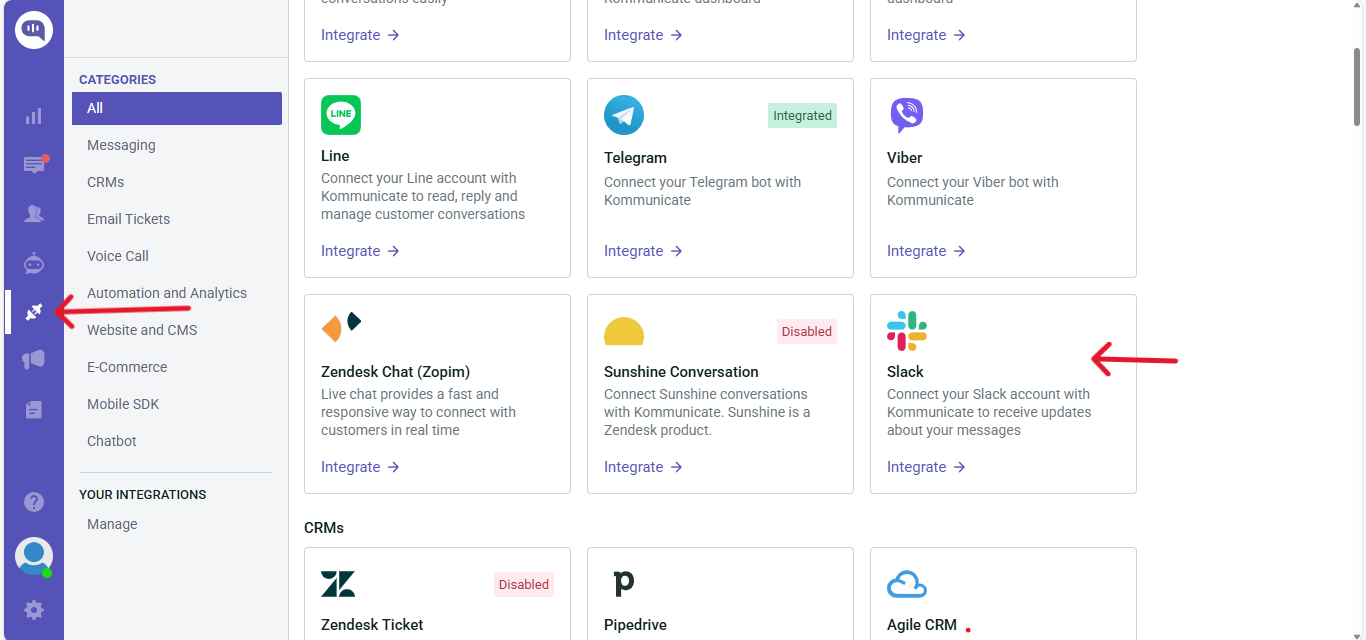The width and height of the screenshot is (1366, 640).
Task: Open the profile avatar icon
Action: click(34, 556)
